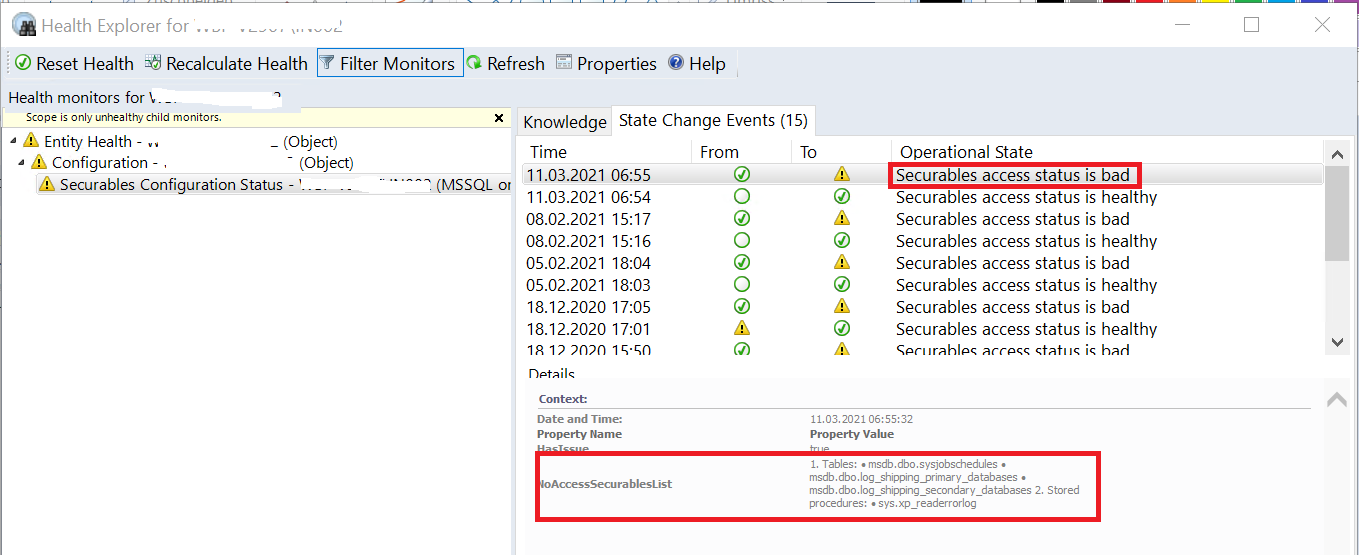Screen dimensions: 1359x557
Task: Click the green Refresh icon
Action: (x=474, y=64)
